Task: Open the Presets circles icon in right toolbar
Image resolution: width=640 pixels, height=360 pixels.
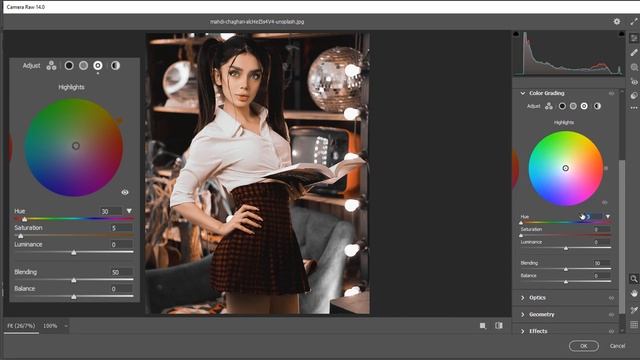Action: pos(633,96)
